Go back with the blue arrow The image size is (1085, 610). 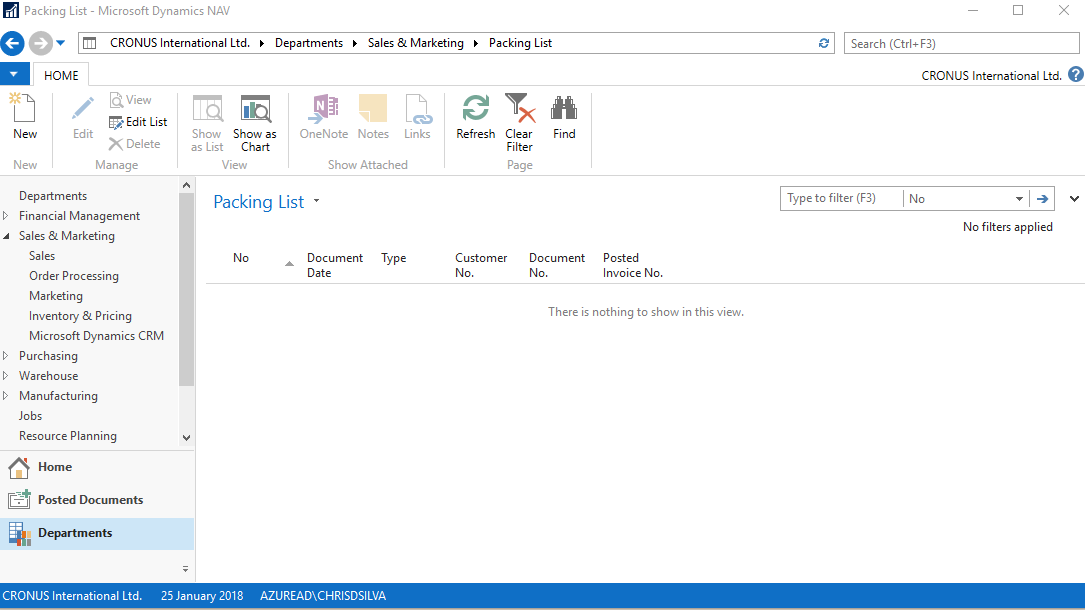12,43
